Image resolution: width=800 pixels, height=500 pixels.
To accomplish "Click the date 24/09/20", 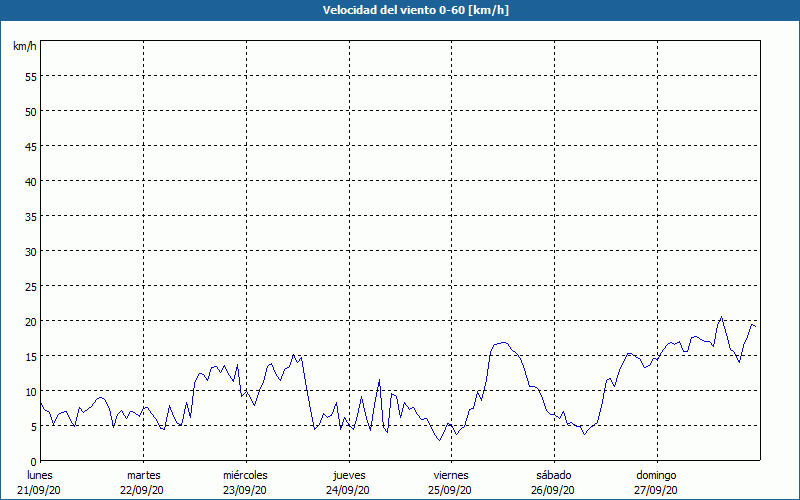I will [348, 490].
